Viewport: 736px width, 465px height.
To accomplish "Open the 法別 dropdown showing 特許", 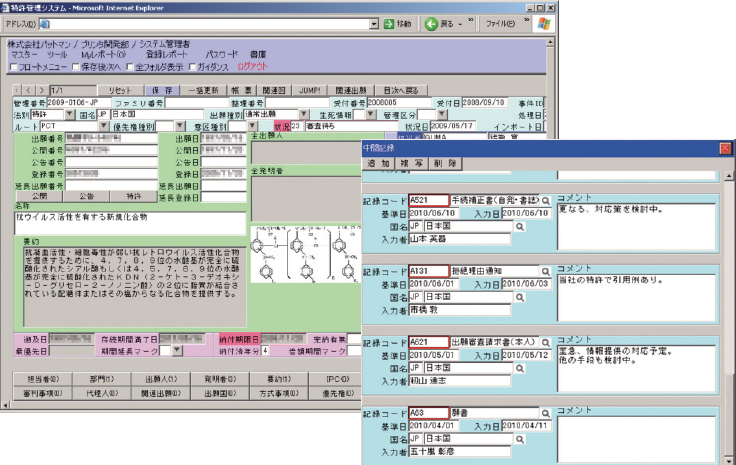I will point(69,114).
